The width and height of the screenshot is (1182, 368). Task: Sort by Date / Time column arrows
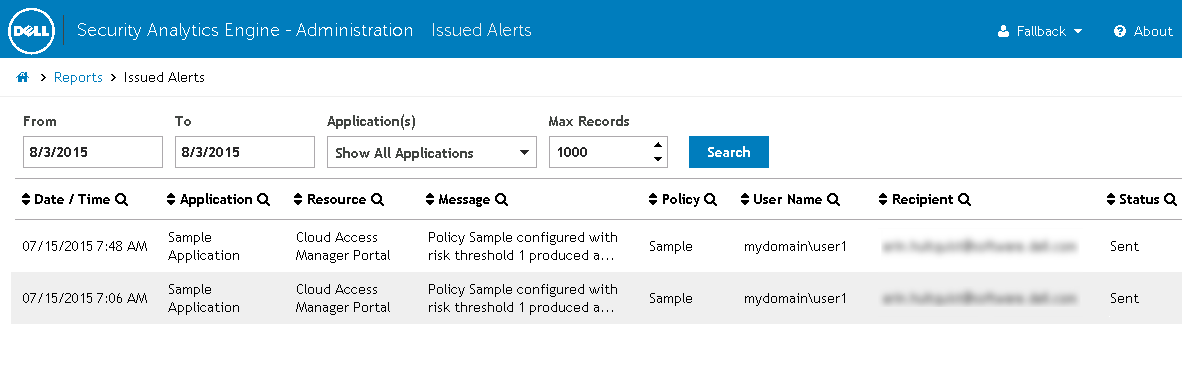26,200
